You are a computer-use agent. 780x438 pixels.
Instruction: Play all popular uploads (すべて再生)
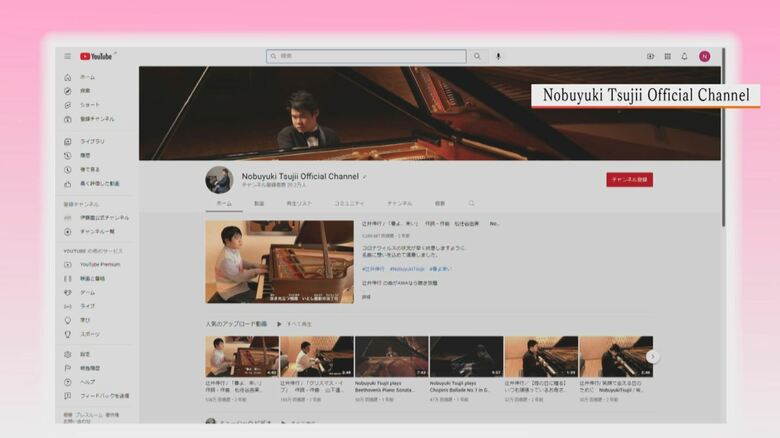pos(297,324)
